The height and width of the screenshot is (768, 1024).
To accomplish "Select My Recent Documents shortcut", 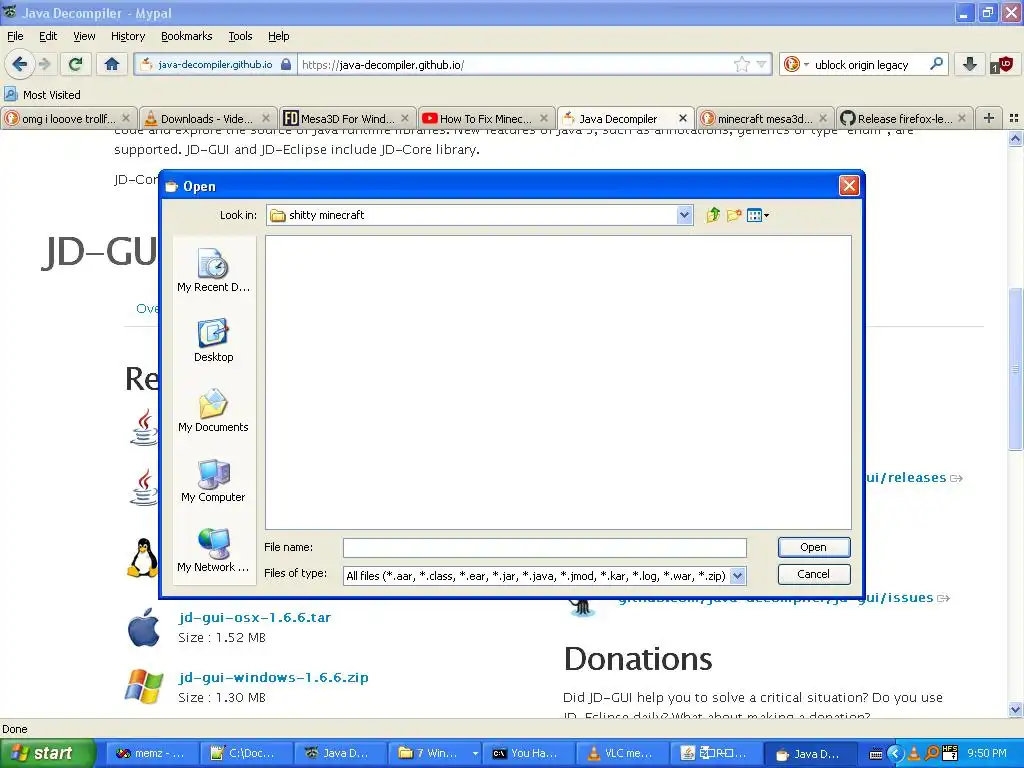I will (213, 271).
